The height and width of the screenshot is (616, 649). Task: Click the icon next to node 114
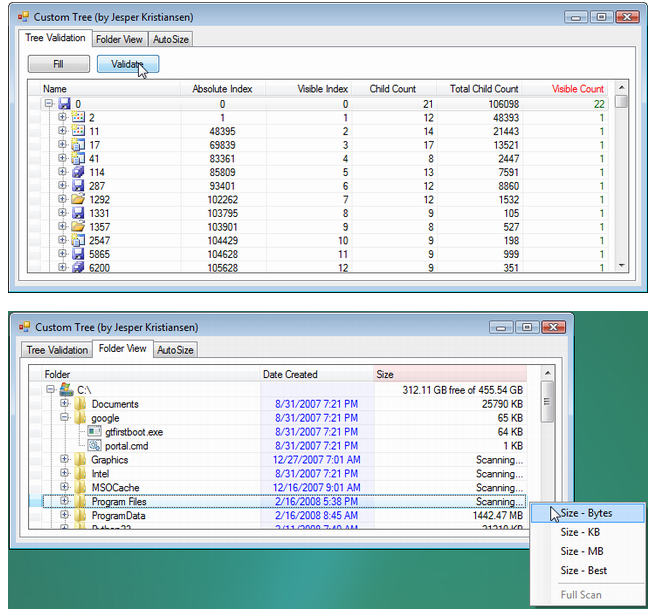coord(77,172)
